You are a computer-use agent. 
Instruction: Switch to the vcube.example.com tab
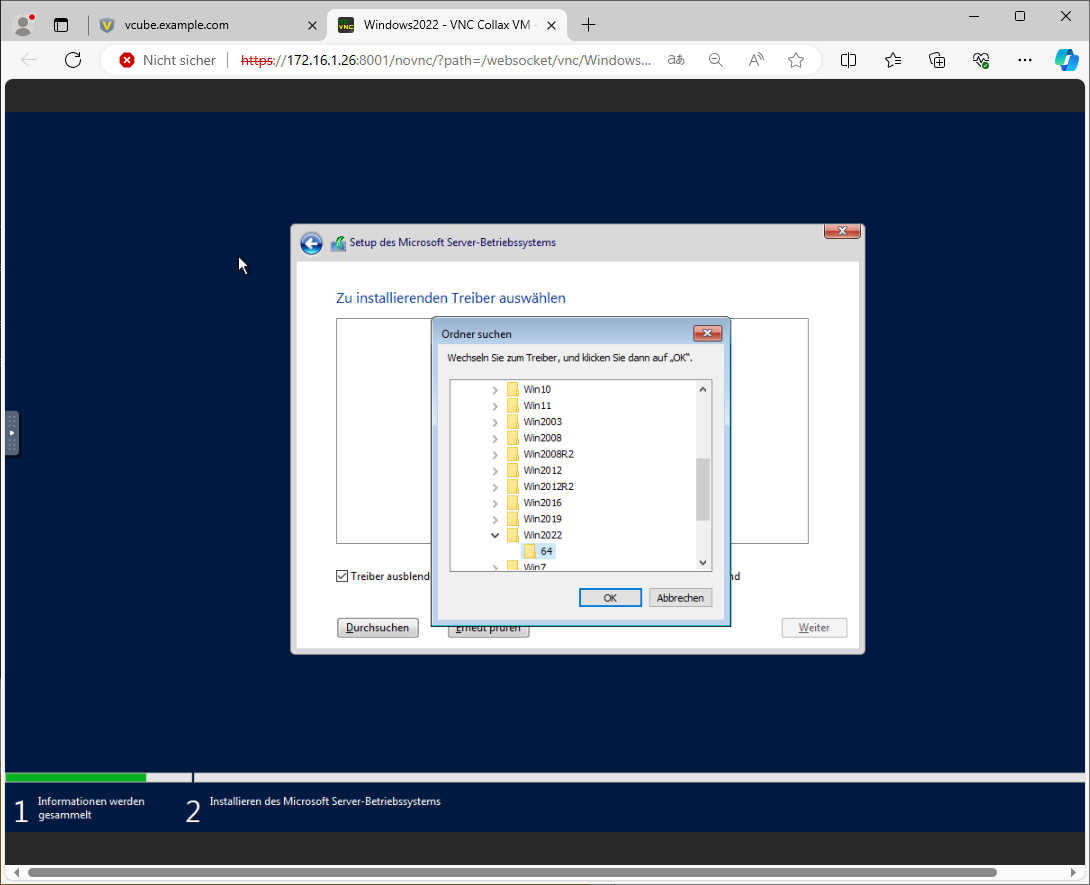point(206,26)
